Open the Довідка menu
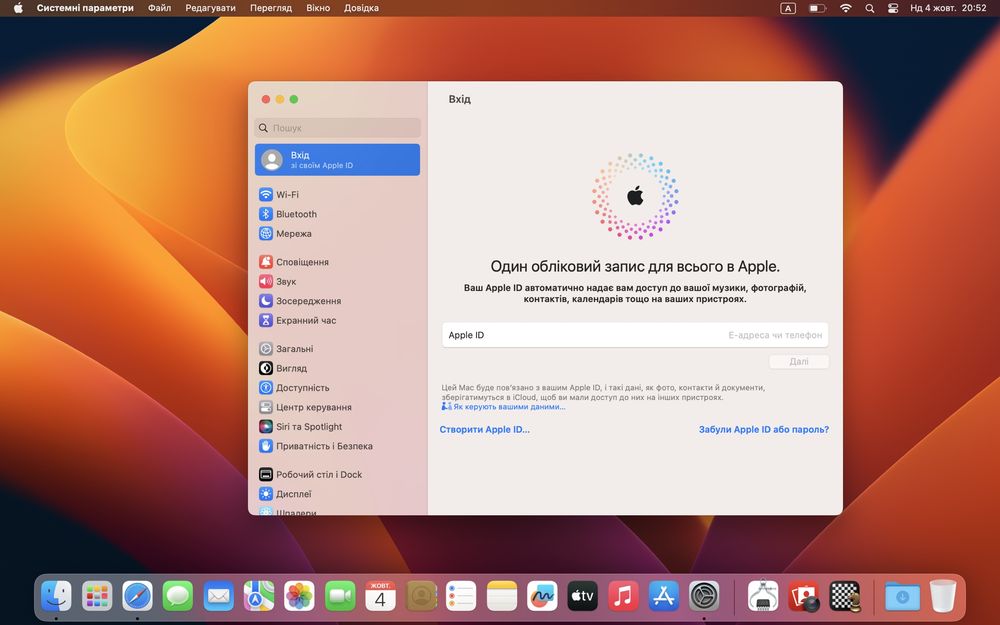 [362, 8]
